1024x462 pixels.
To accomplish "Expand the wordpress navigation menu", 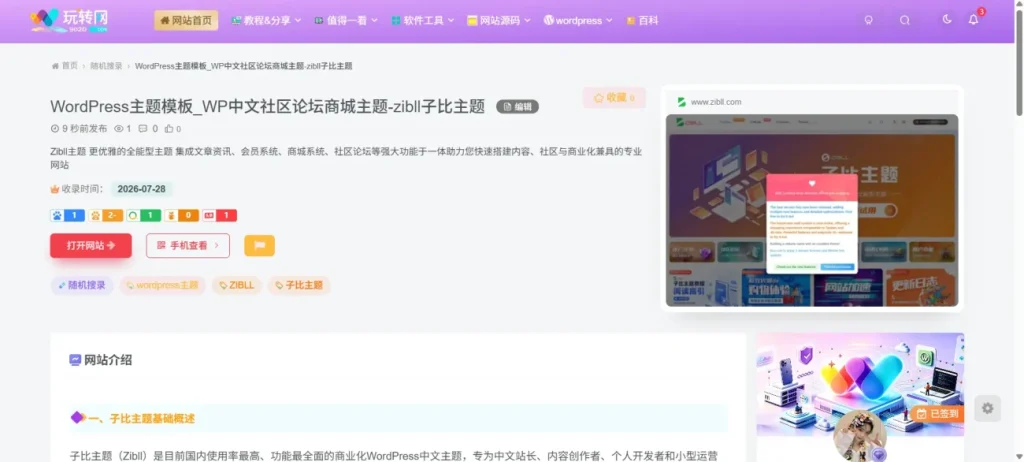I will pos(578,20).
